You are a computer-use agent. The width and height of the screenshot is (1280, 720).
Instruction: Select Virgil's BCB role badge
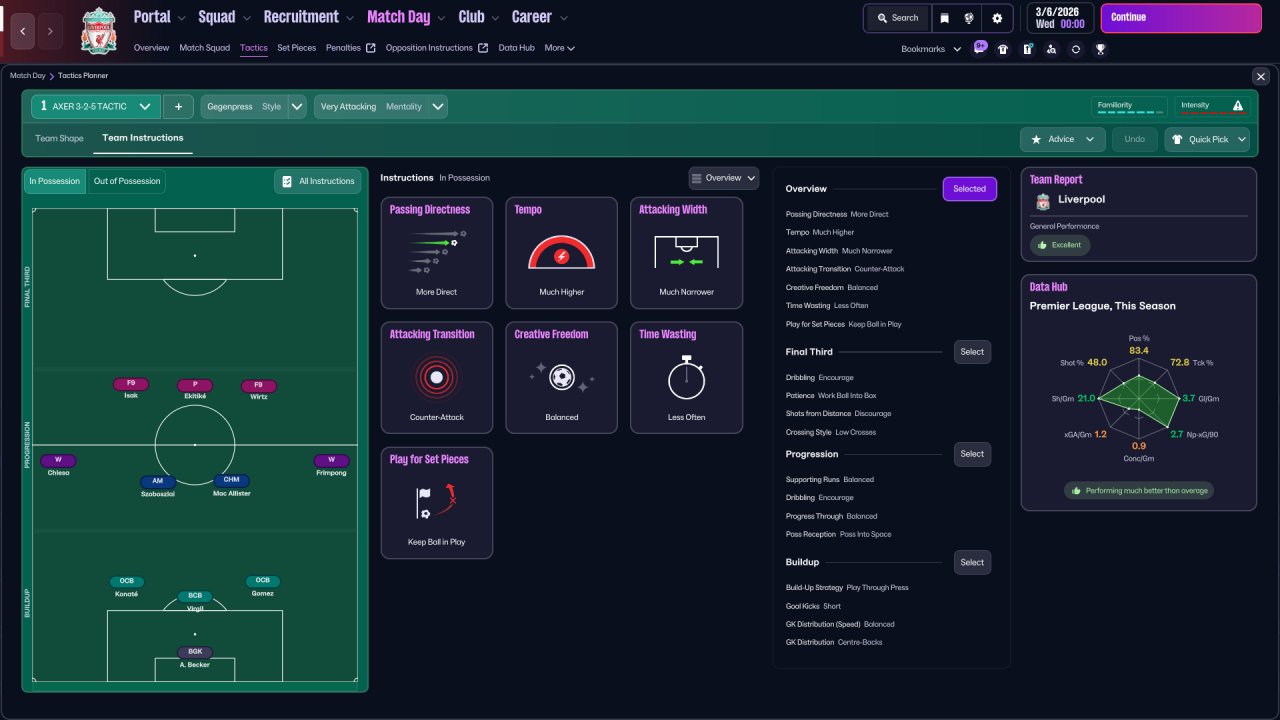coord(195,596)
